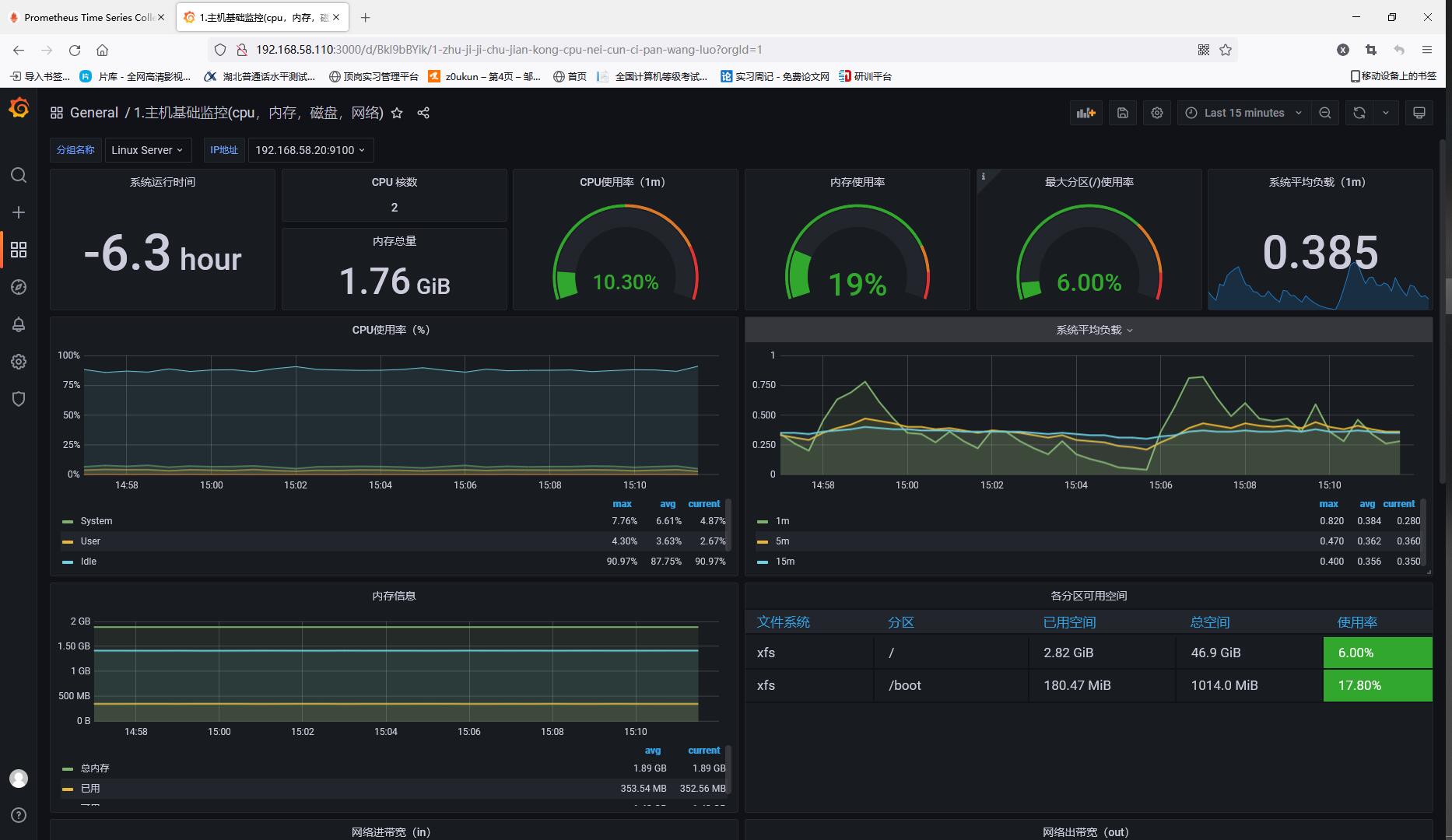Sort table by 已用空间 column header

click(1069, 622)
